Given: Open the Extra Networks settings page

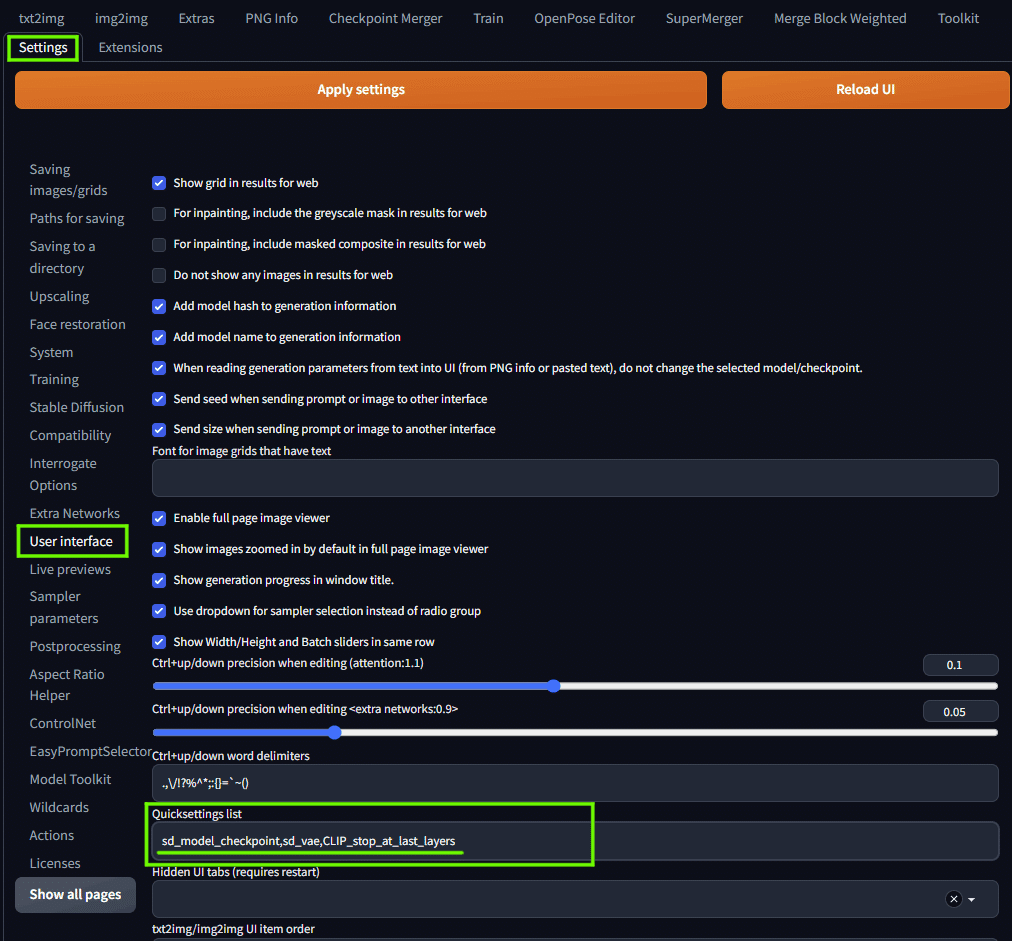Looking at the screenshot, I should coord(75,513).
